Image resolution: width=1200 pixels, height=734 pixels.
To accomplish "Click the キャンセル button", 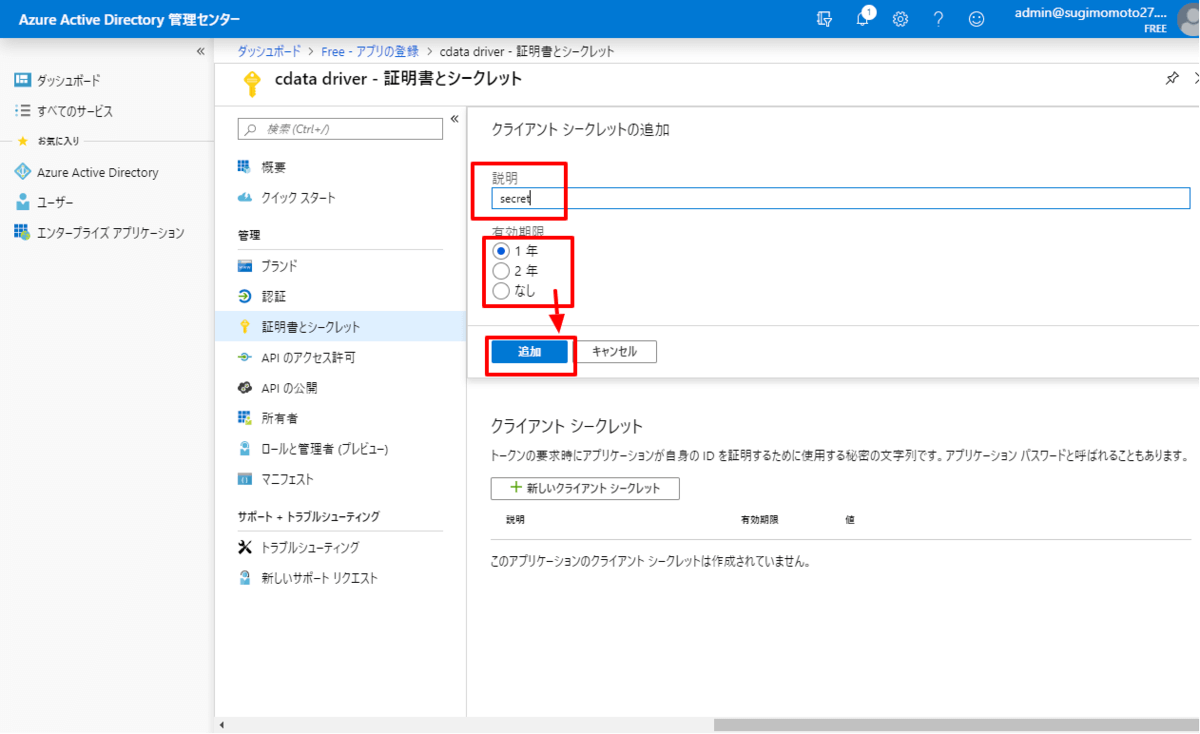I will click(614, 352).
